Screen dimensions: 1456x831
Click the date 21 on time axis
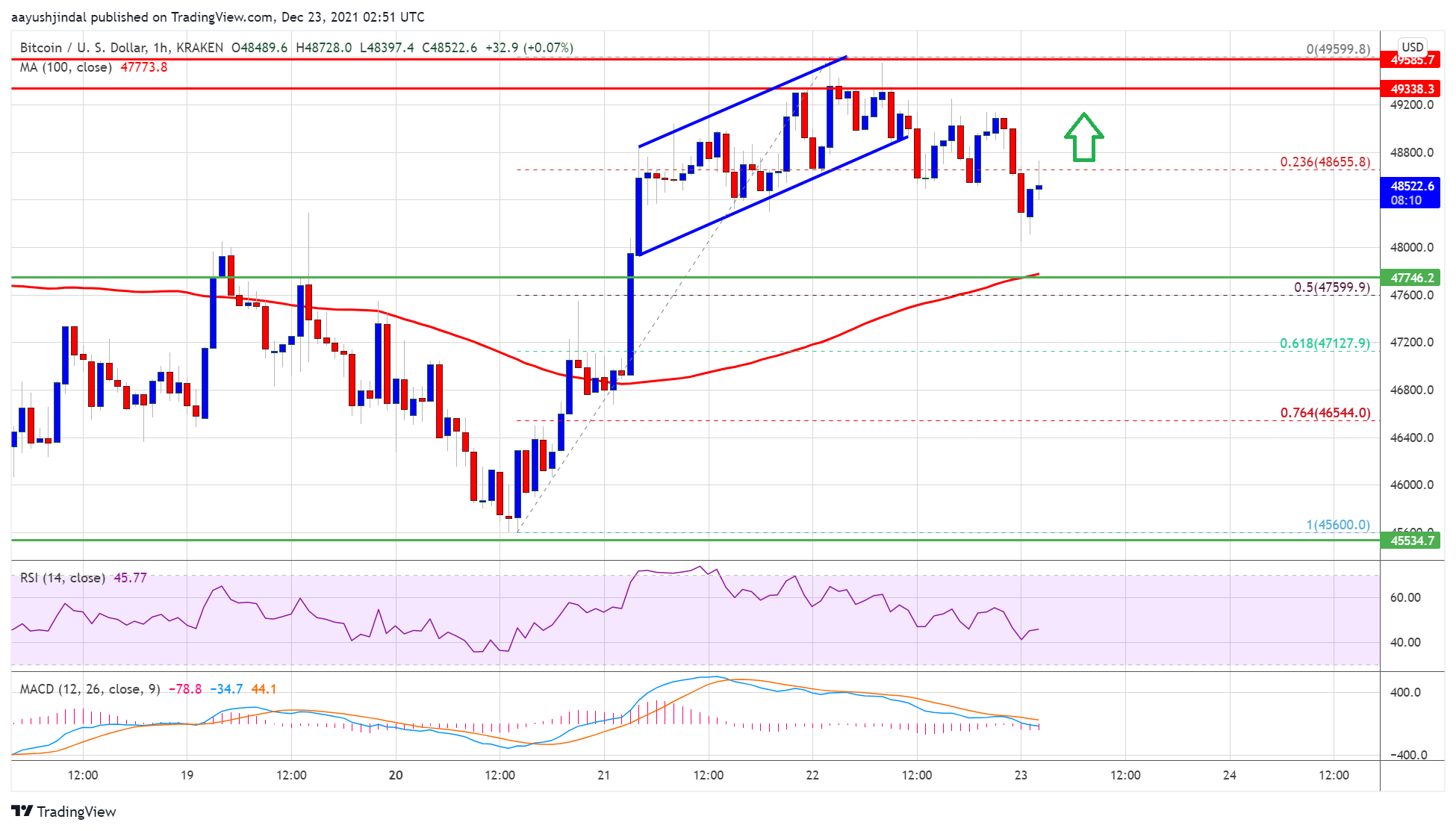603,775
